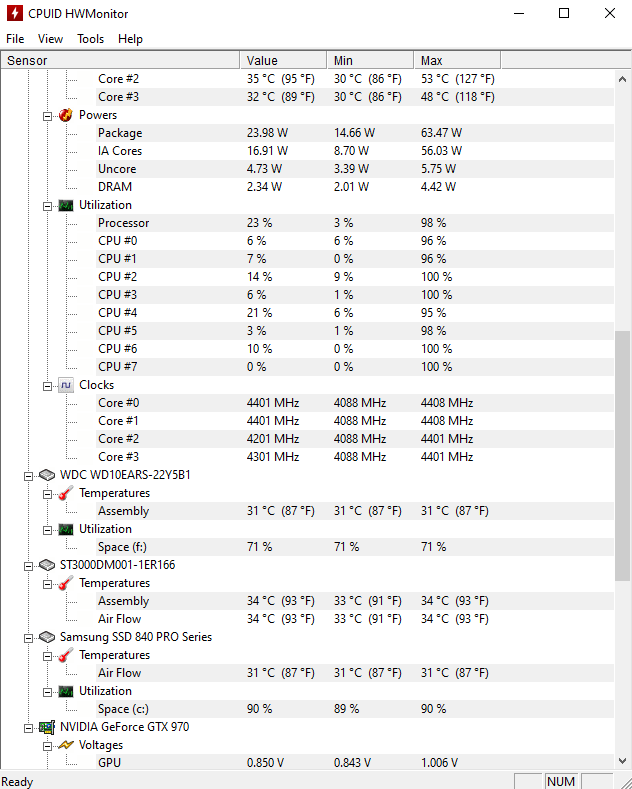Image resolution: width=632 pixels, height=789 pixels.
Task: Click the GTX 970 Voltages lightning icon
Action: (66, 745)
